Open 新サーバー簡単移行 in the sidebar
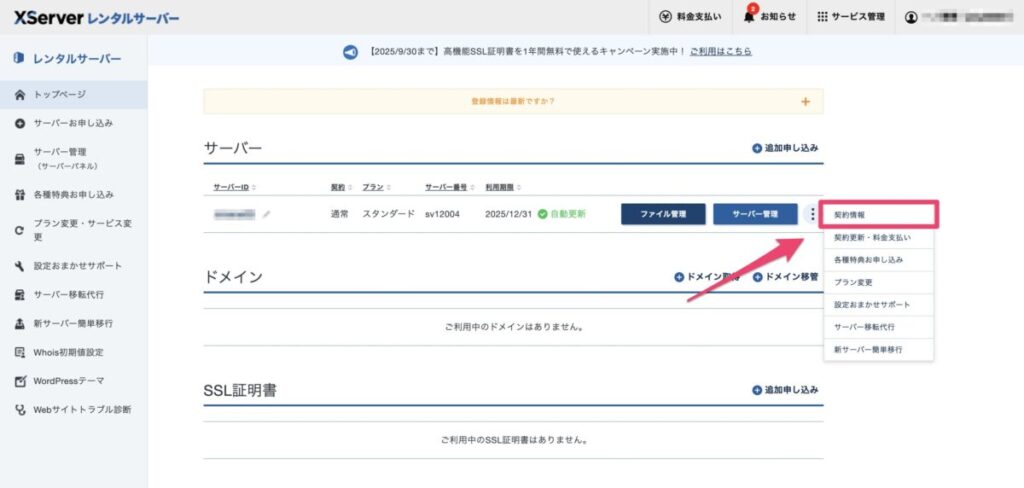 point(74,323)
